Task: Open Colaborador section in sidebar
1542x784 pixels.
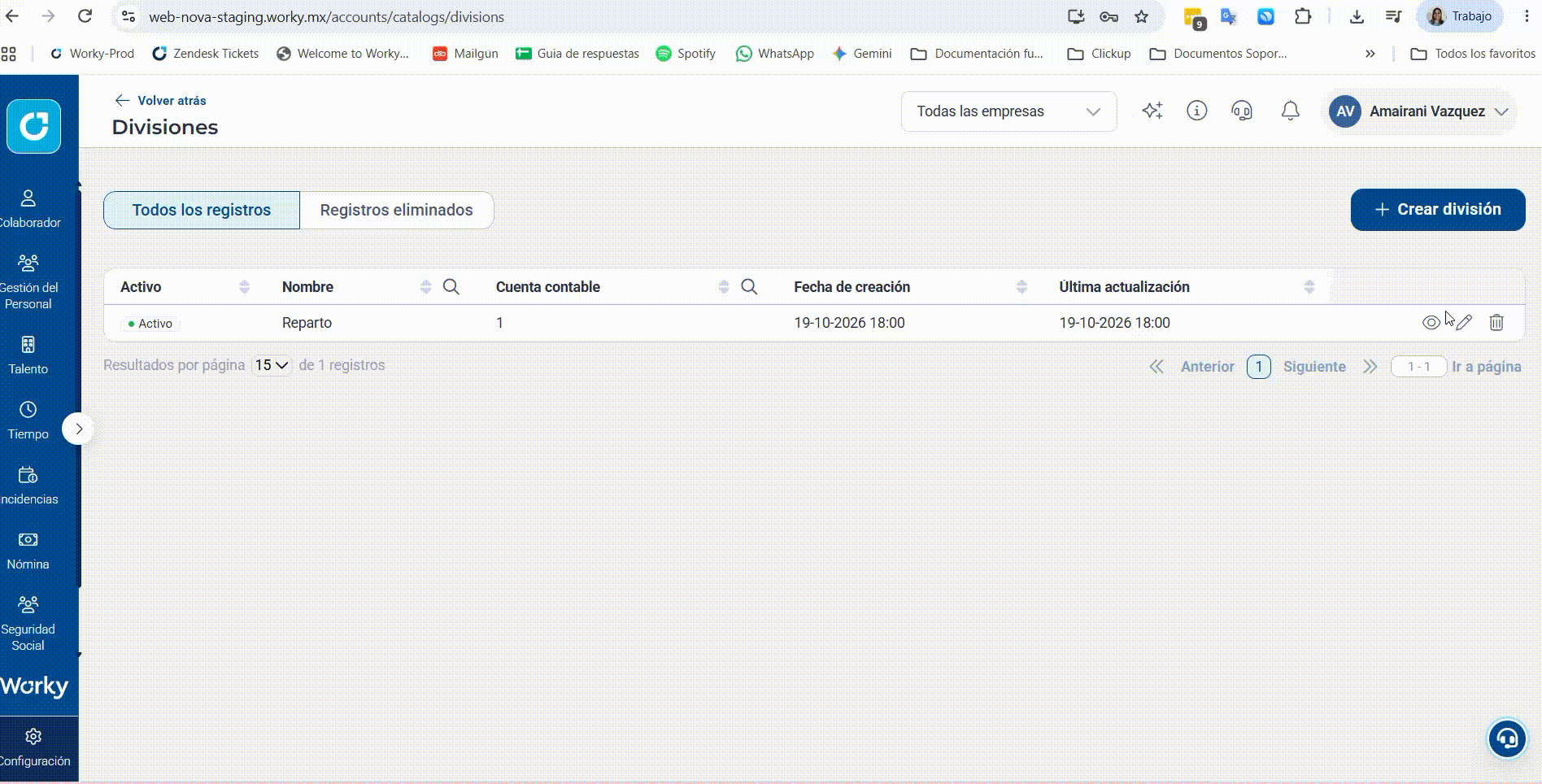Action: 28,209
